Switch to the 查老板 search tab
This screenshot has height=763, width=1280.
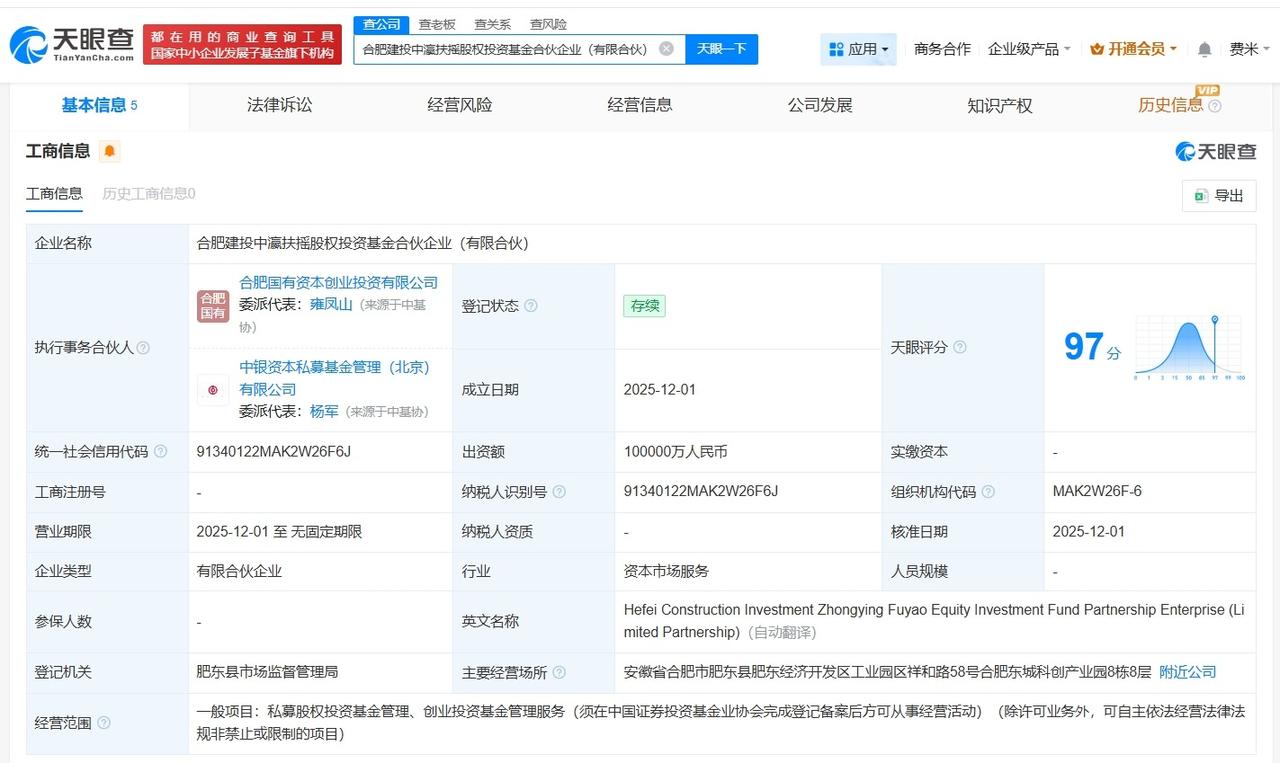click(437, 24)
